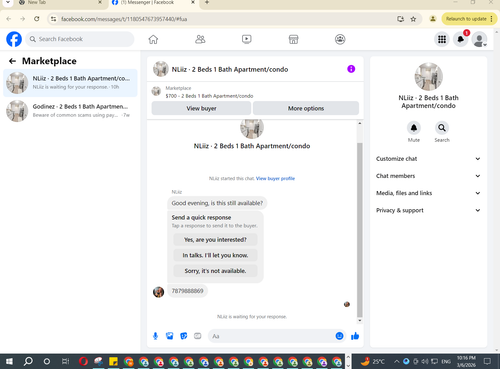The height and width of the screenshot is (369, 500).
Task: Record a voice clip with microphone icon
Action: pyautogui.click(x=155, y=336)
